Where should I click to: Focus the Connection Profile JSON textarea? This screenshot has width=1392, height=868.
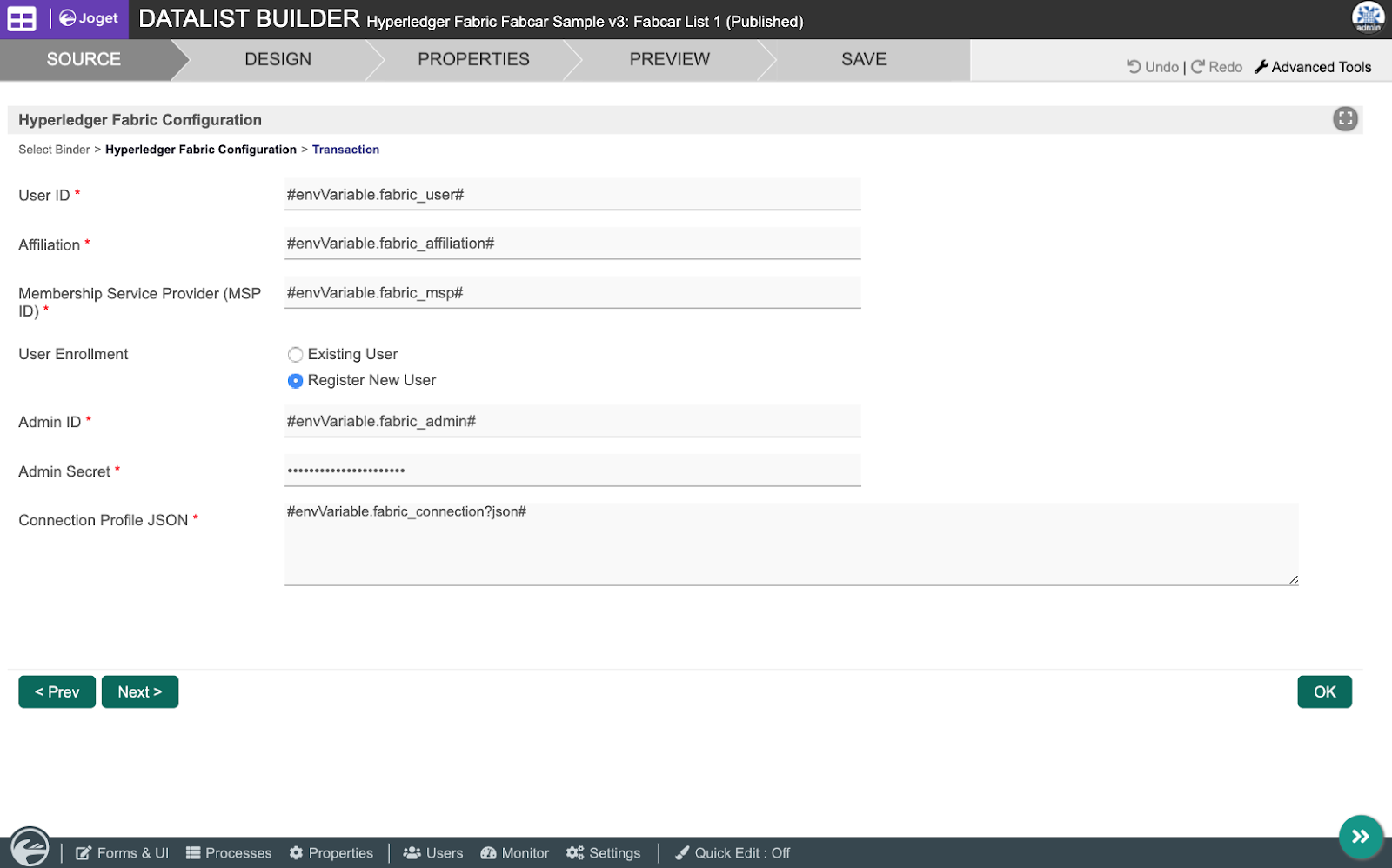click(792, 544)
